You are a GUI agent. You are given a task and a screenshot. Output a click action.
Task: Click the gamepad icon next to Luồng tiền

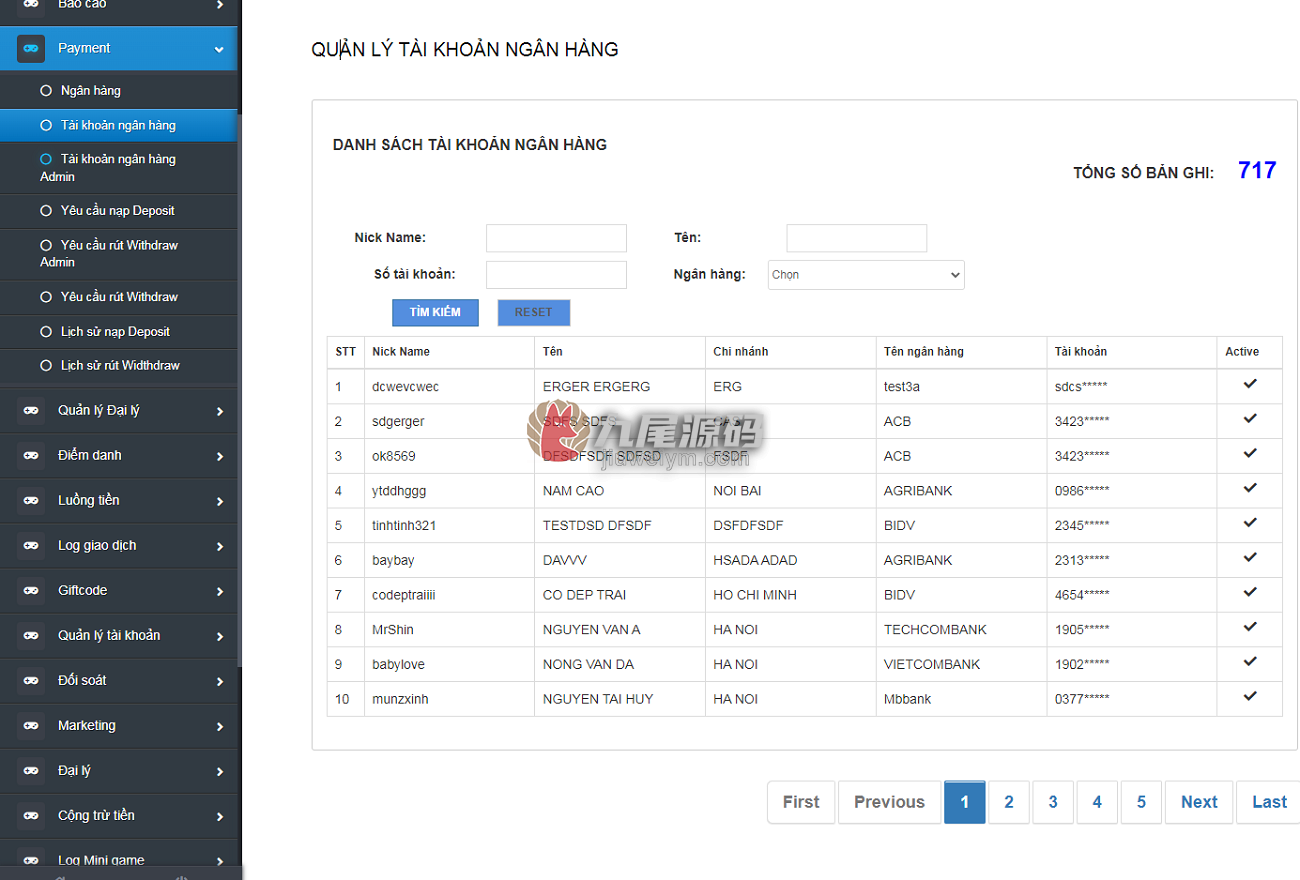coord(31,501)
